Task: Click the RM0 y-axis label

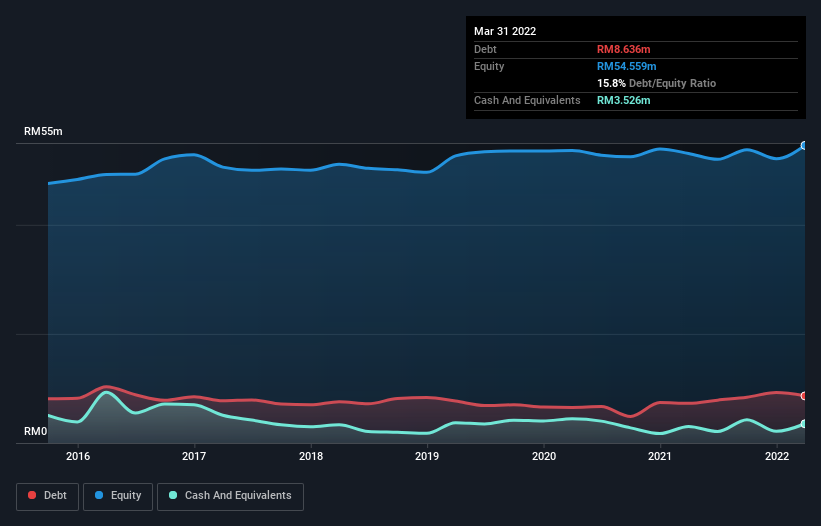Action: (36, 431)
